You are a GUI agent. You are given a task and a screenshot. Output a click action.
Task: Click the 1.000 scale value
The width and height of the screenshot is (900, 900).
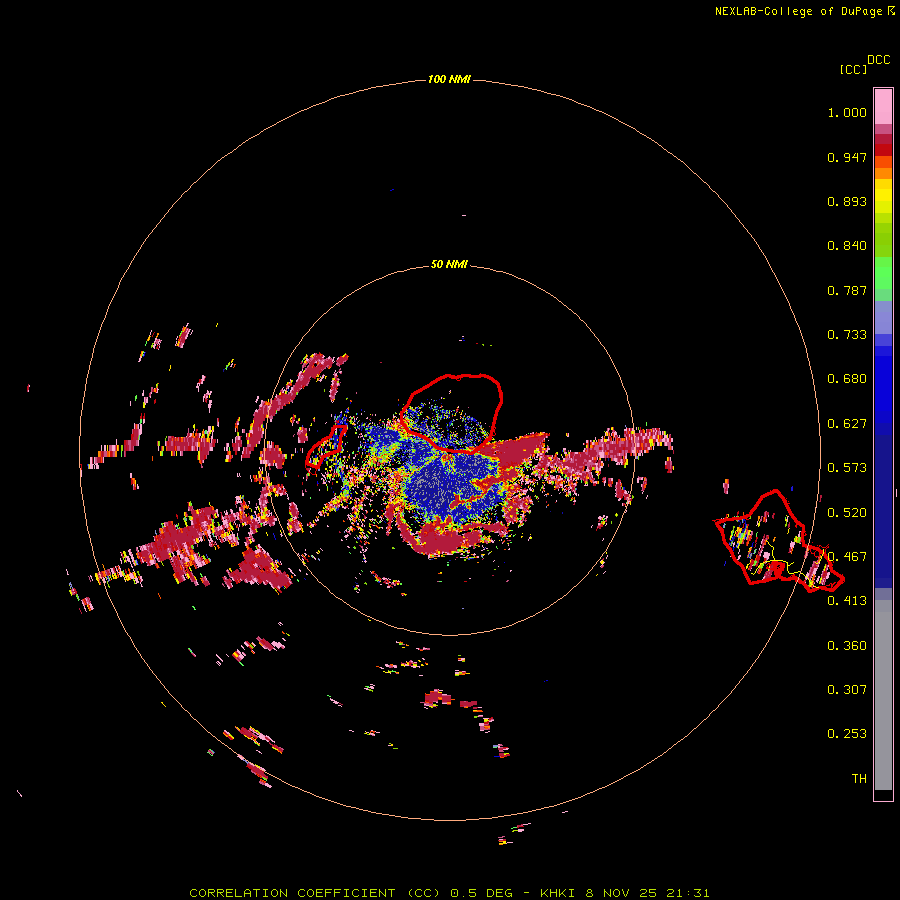coord(847,112)
